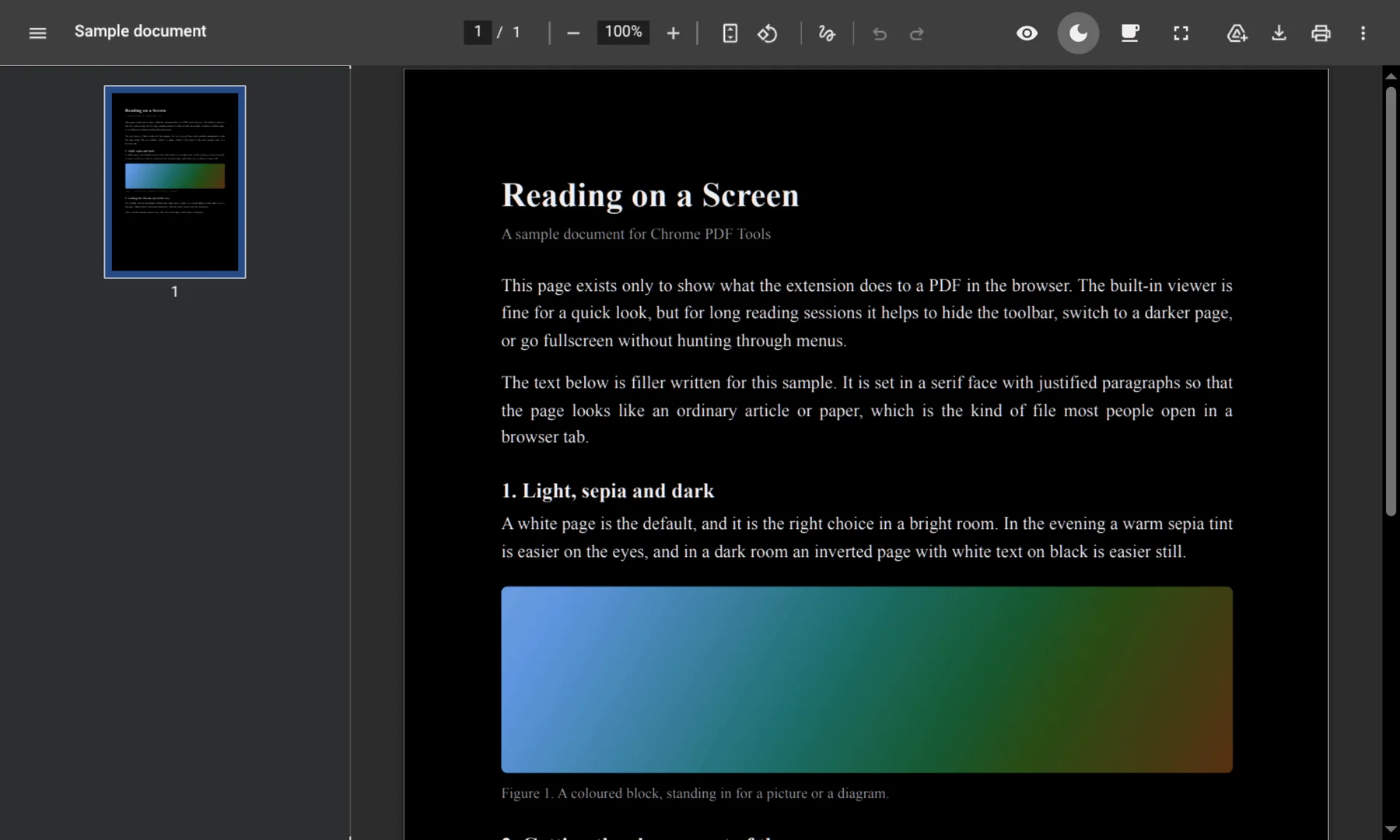Enter fullscreen with the expand icon

click(1181, 33)
